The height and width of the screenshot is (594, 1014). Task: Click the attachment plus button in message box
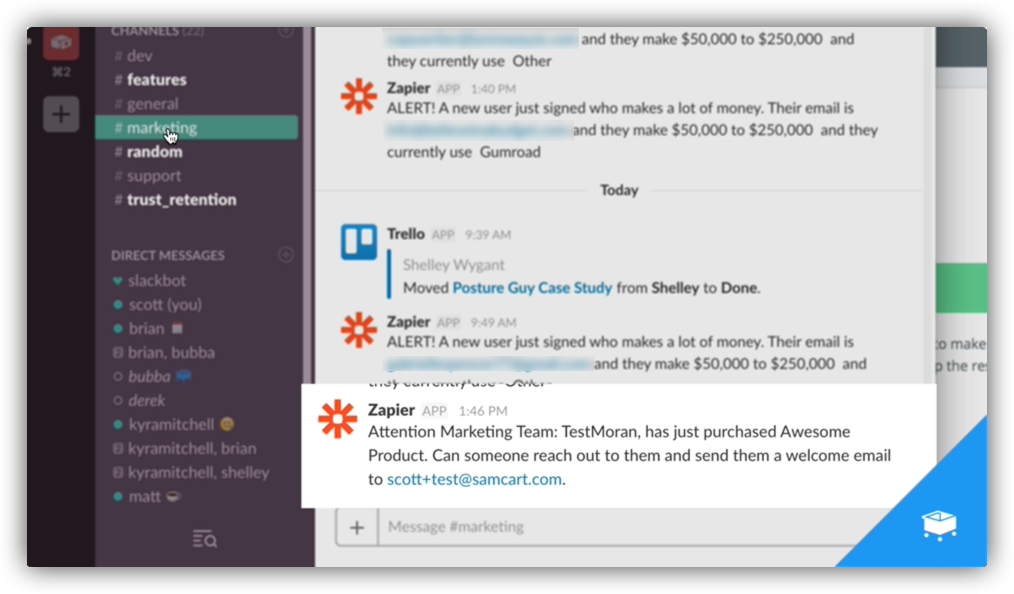357,527
